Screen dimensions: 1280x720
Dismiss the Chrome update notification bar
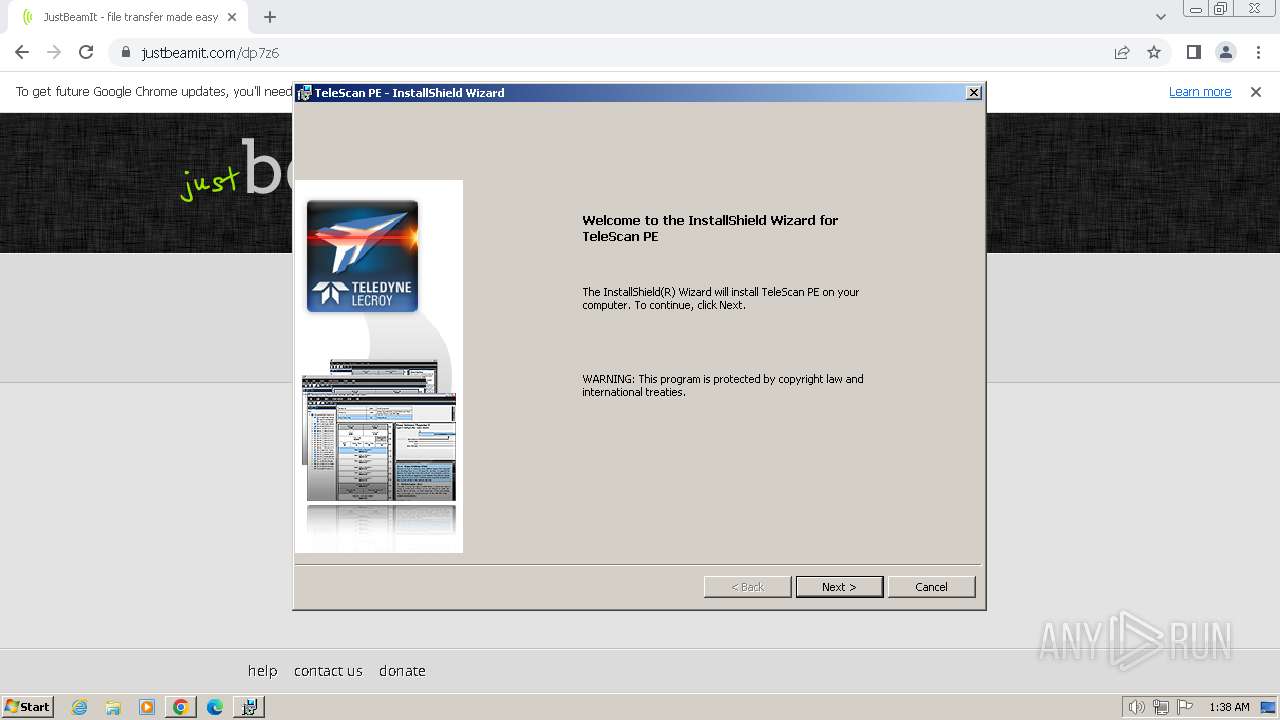click(x=1256, y=92)
